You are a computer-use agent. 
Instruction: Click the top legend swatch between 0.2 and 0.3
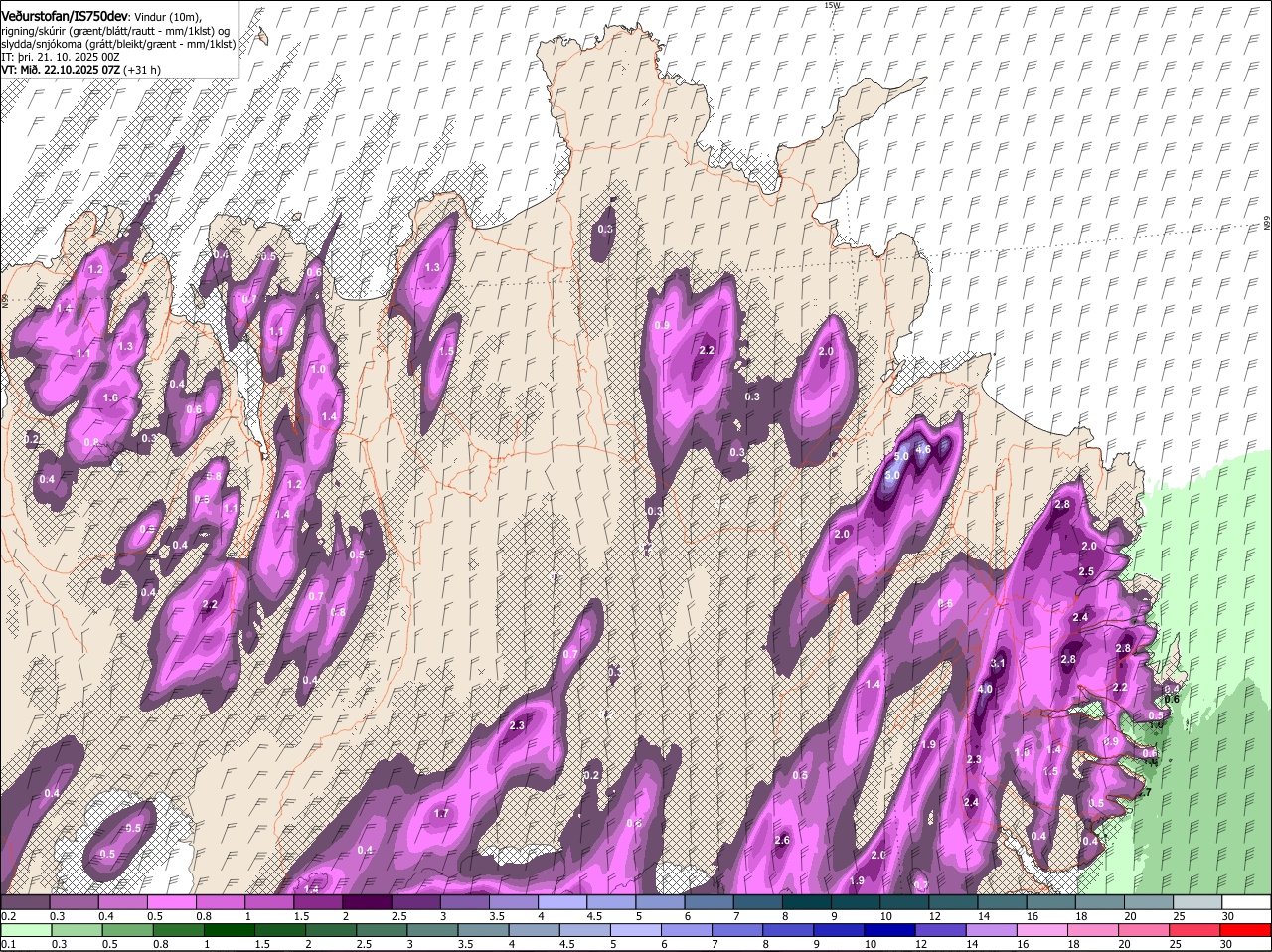click(x=25, y=902)
